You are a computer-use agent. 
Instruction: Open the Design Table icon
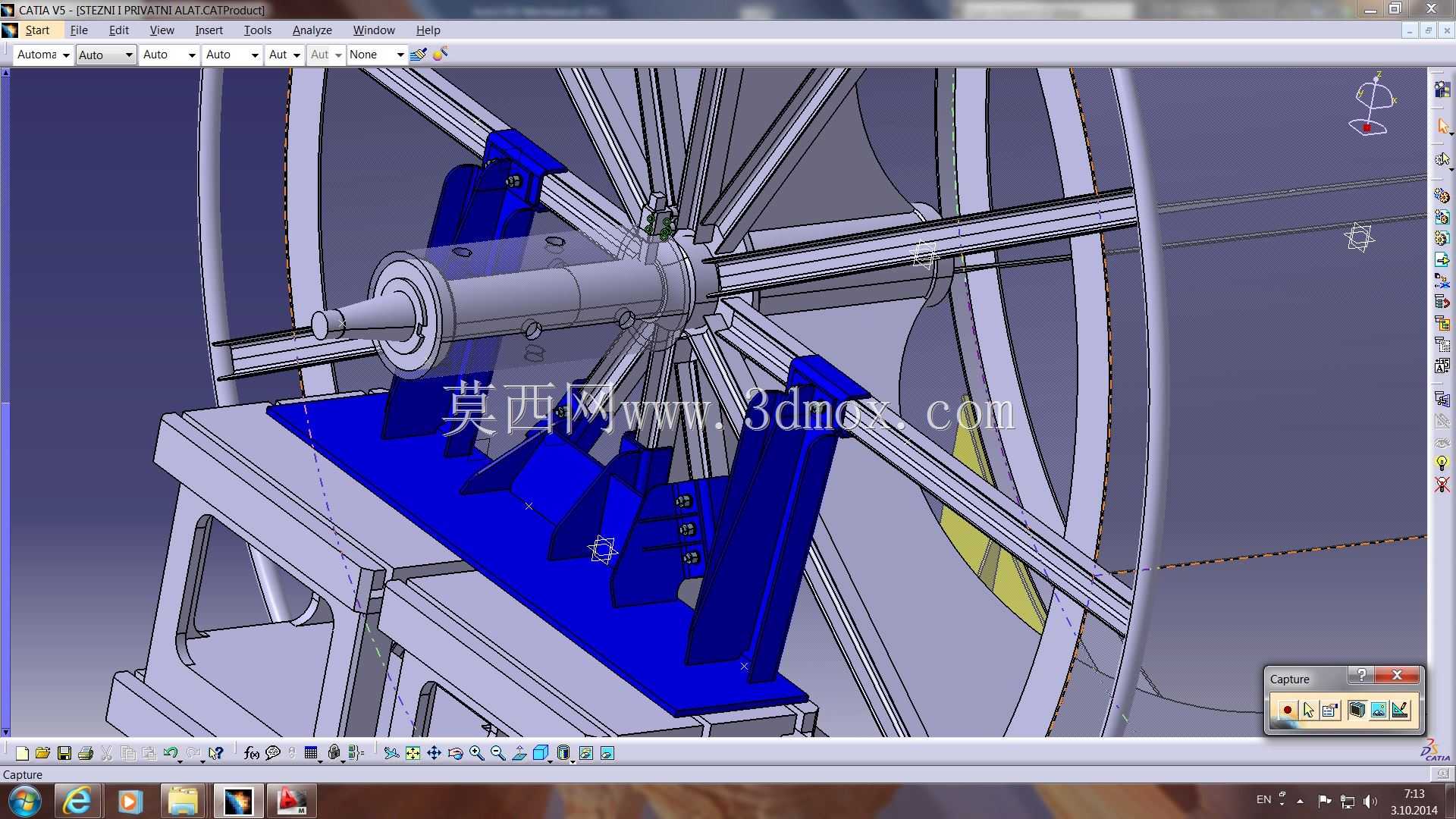tap(310, 753)
